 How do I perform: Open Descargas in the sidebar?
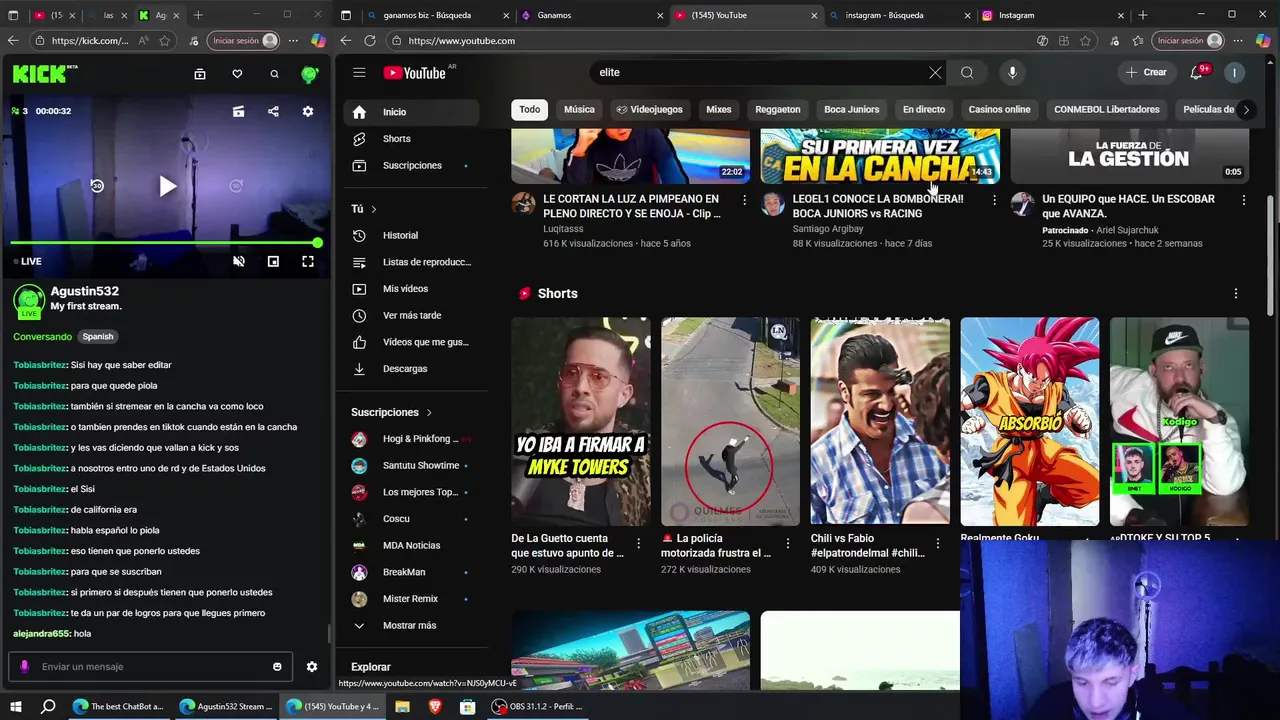(x=413, y=369)
